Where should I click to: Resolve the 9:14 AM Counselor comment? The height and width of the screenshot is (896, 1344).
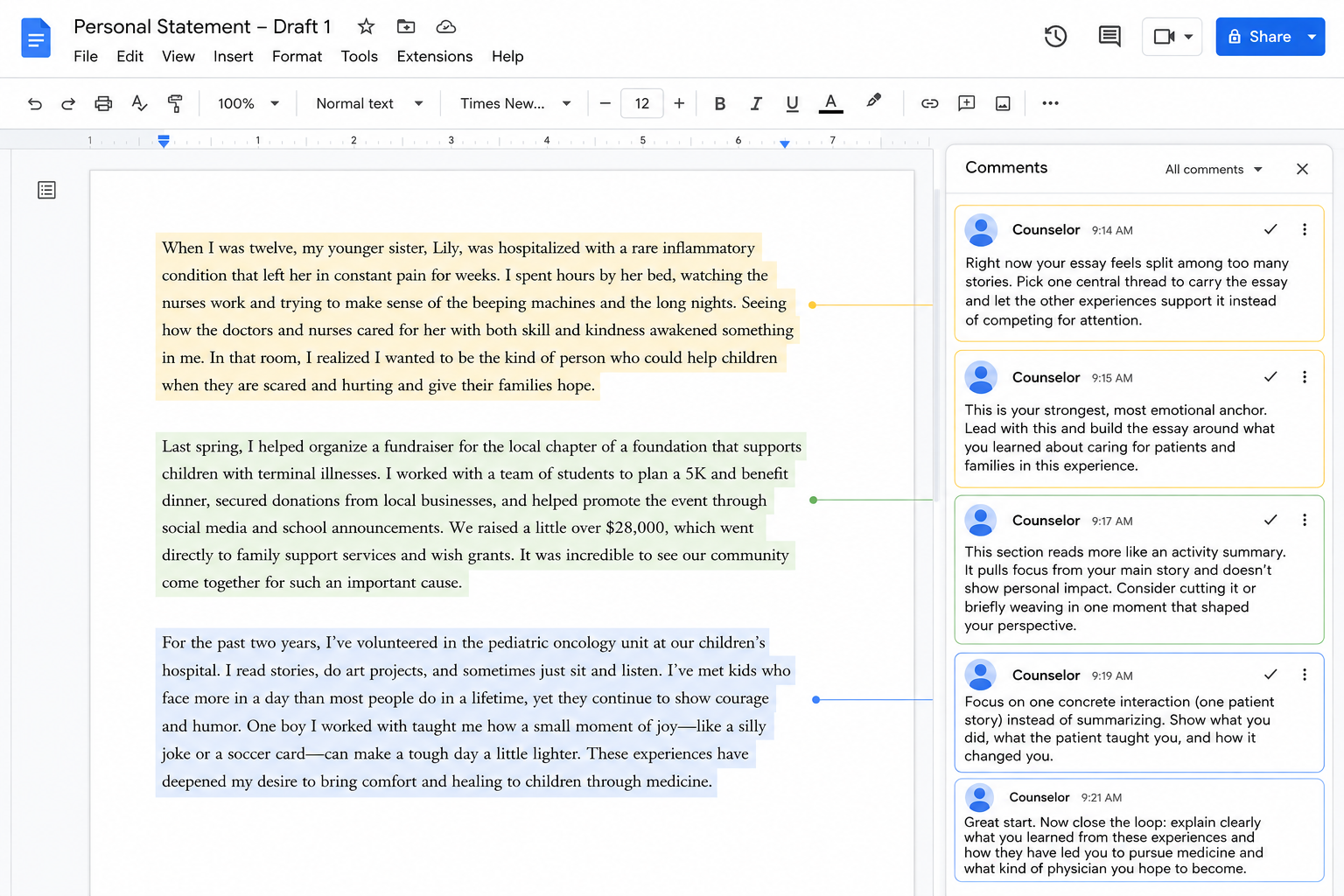(1270, 229)
